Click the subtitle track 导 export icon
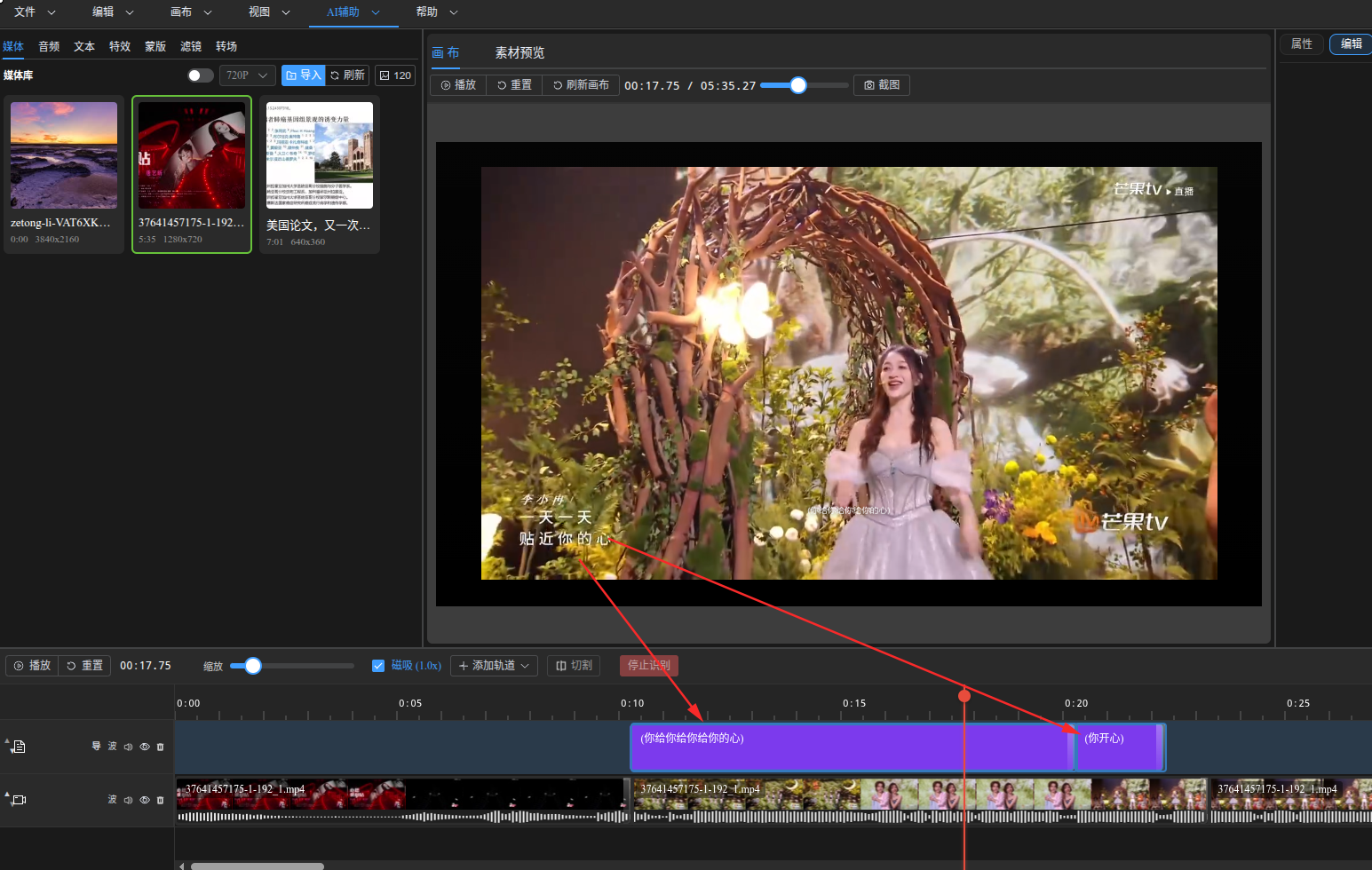This screenshot has width=1372, height=870. (97, 747)
